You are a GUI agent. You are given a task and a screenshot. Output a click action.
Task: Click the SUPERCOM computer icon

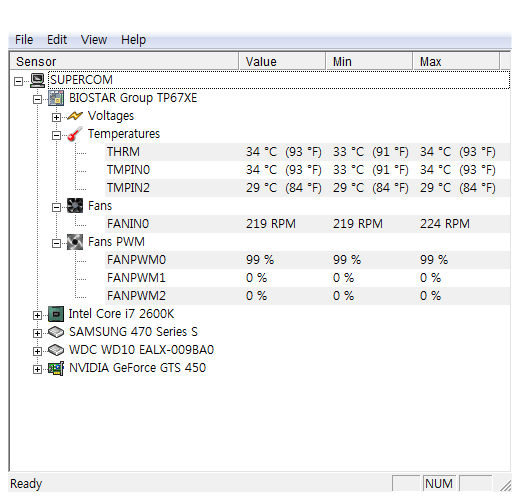[x=37, y=80]
